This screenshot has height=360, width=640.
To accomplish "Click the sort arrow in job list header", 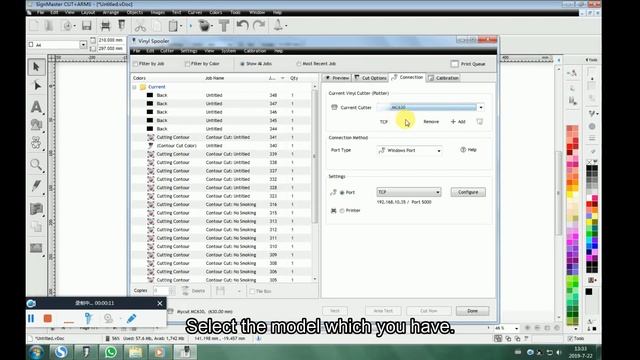I will click(x=282, y=78).
